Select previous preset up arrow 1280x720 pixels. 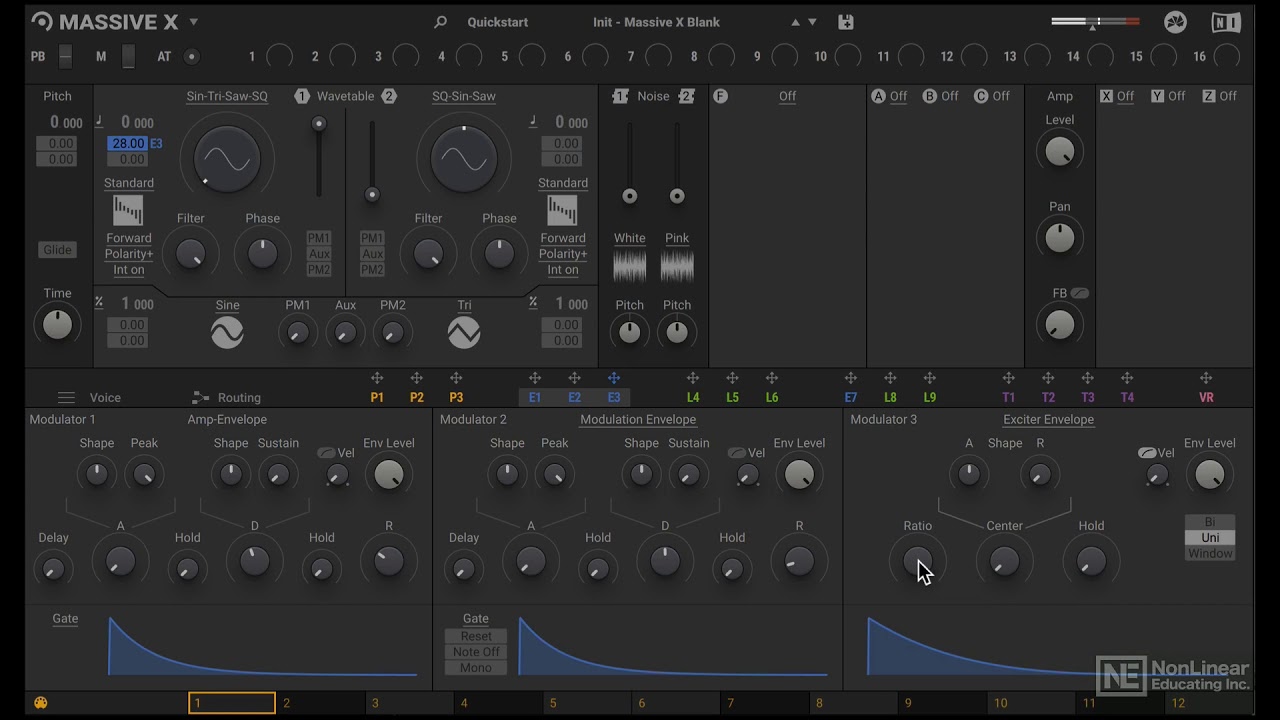point(796,22)
